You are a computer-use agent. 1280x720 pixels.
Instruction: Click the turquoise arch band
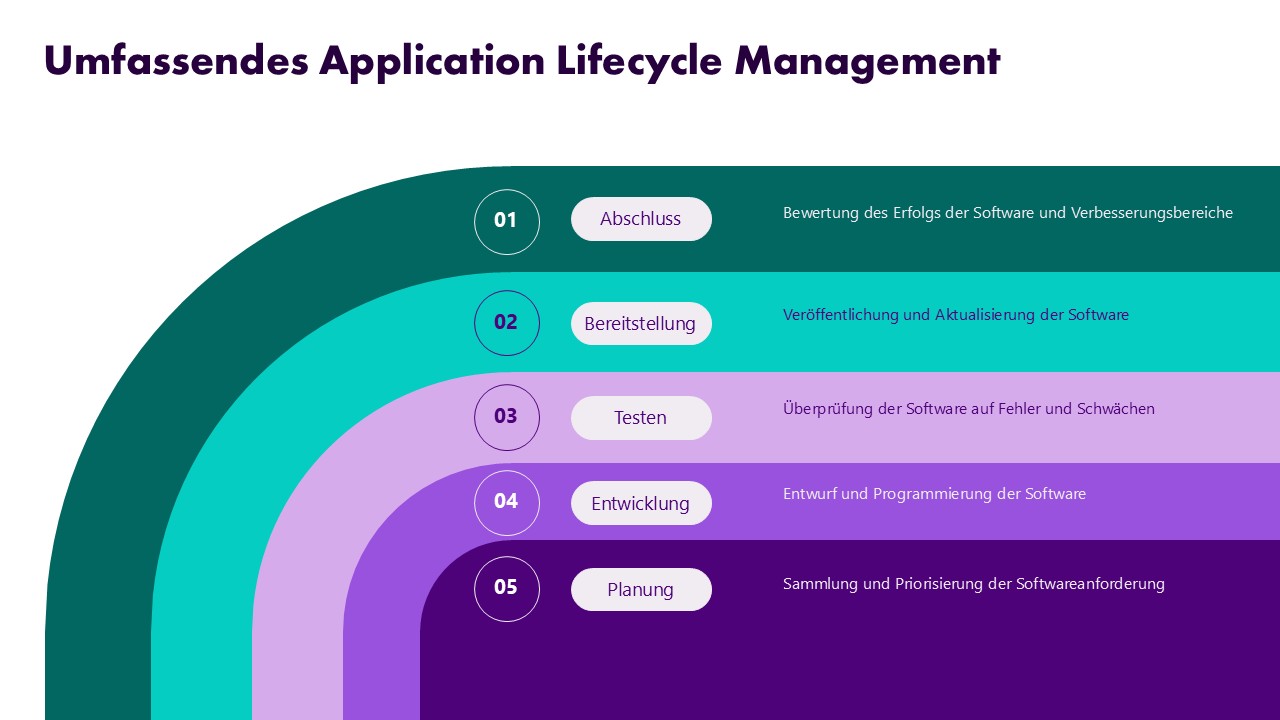200,600
